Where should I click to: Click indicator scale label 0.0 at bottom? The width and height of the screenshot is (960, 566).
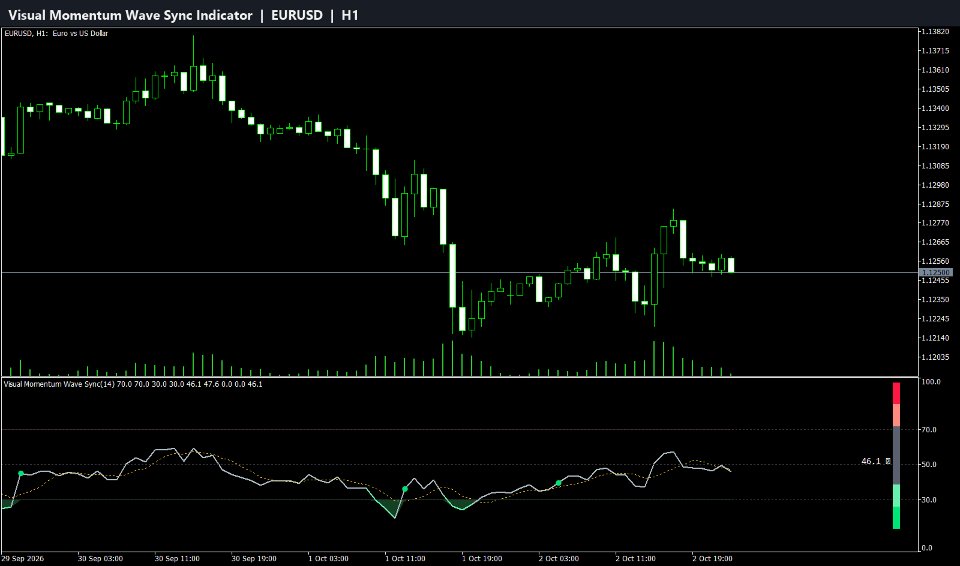928,548
